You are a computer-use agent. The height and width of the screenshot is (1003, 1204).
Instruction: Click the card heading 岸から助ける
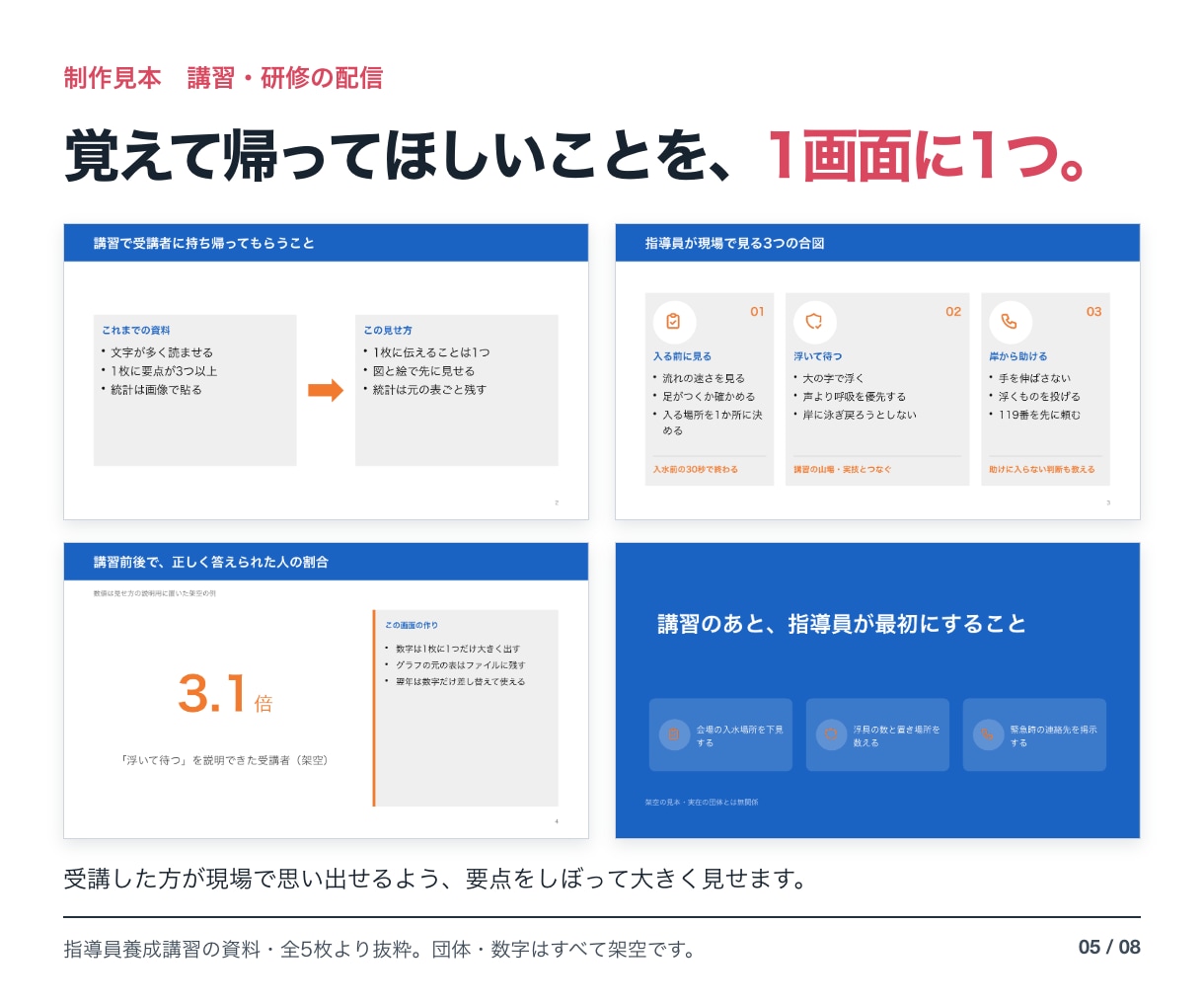(1018, 356)
